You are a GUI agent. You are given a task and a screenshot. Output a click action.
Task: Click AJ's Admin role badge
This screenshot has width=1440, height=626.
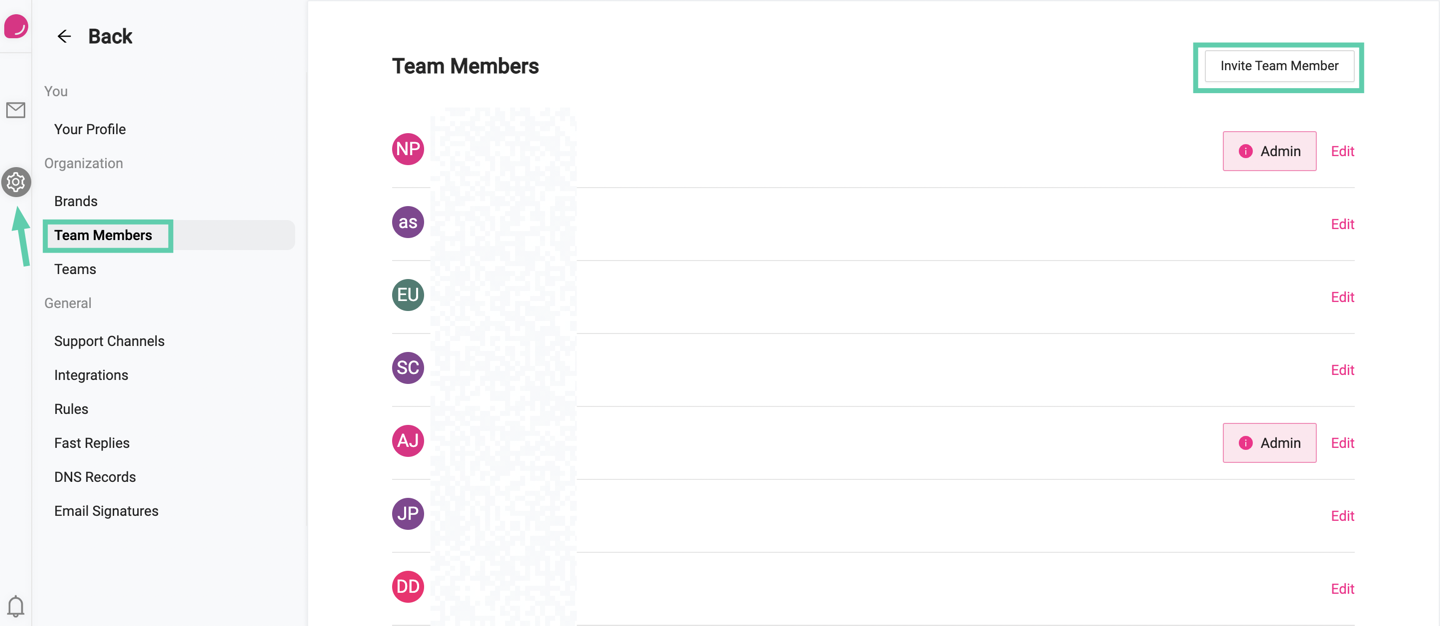1269,443
